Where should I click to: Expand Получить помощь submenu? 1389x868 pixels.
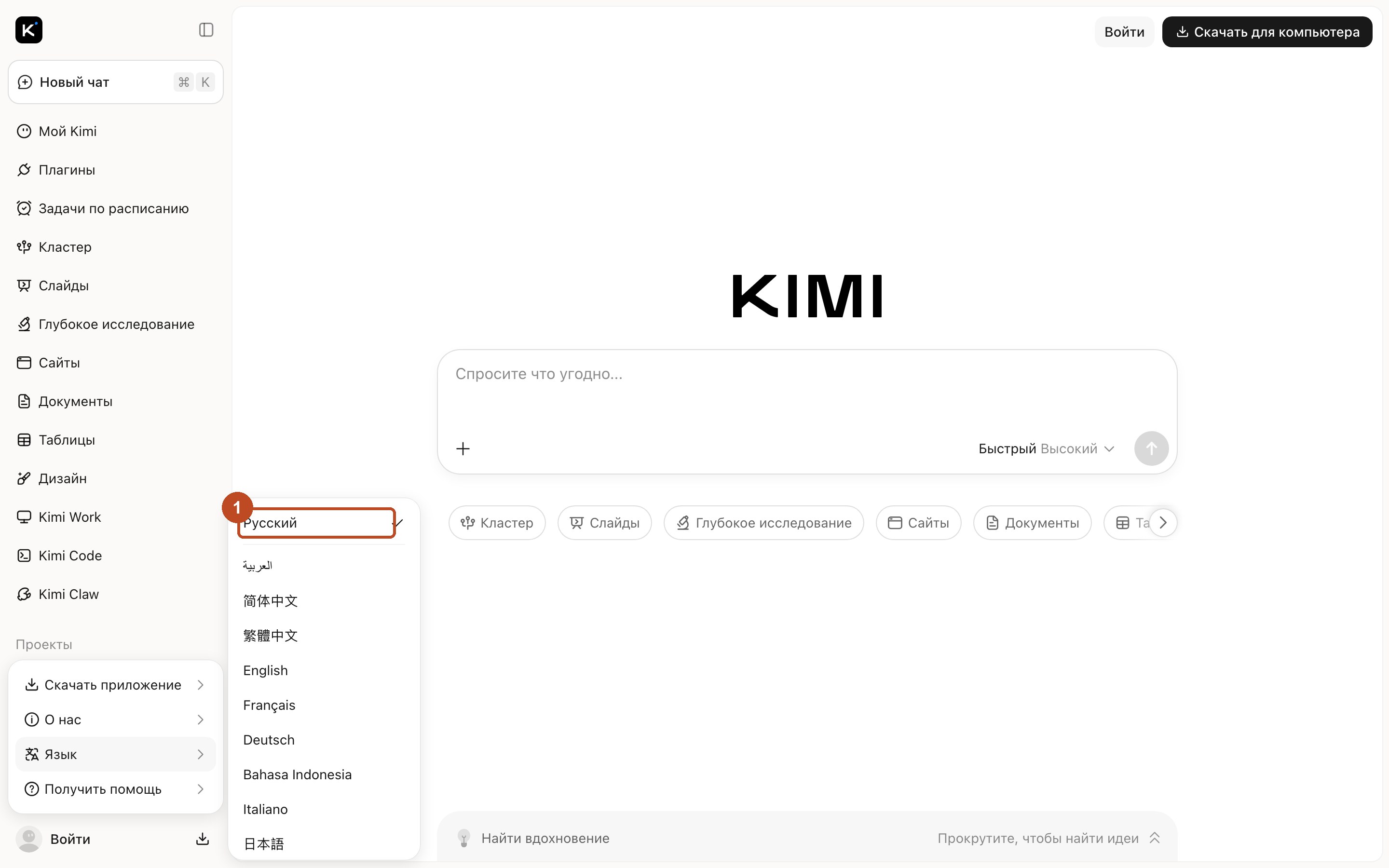tap(115, 789)
